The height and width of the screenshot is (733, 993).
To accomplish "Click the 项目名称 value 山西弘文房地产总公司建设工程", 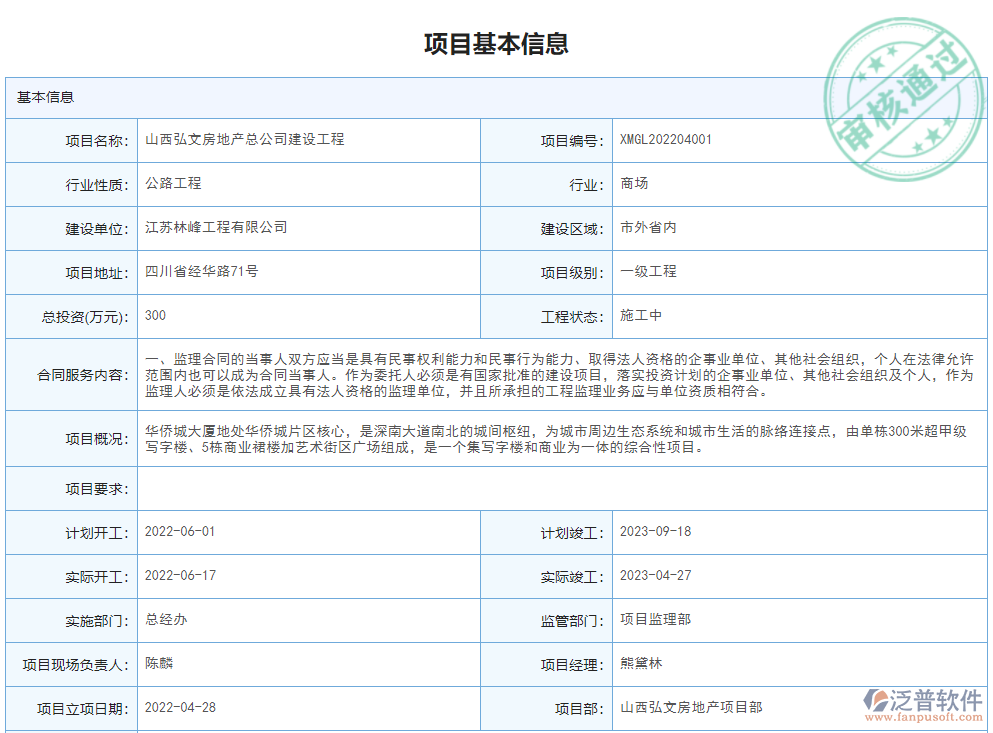I will pyautogui.click(x=246, y=140).
